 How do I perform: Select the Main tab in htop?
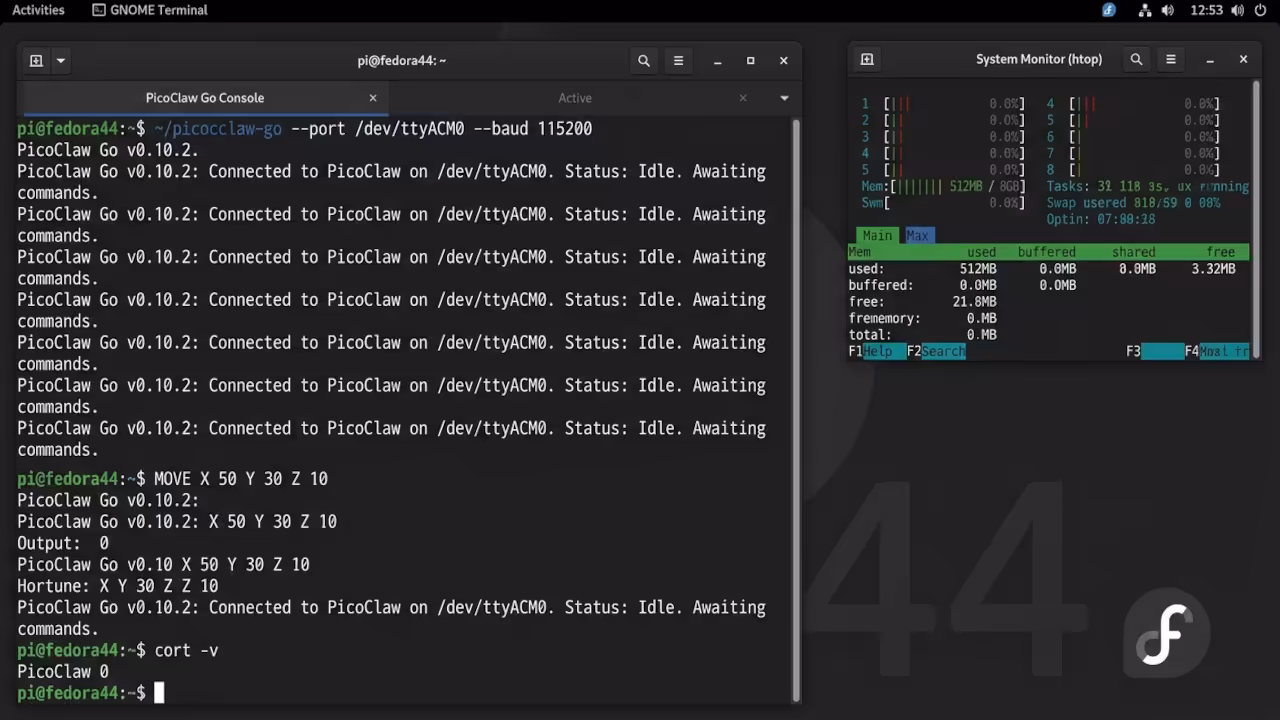[877, 236]
